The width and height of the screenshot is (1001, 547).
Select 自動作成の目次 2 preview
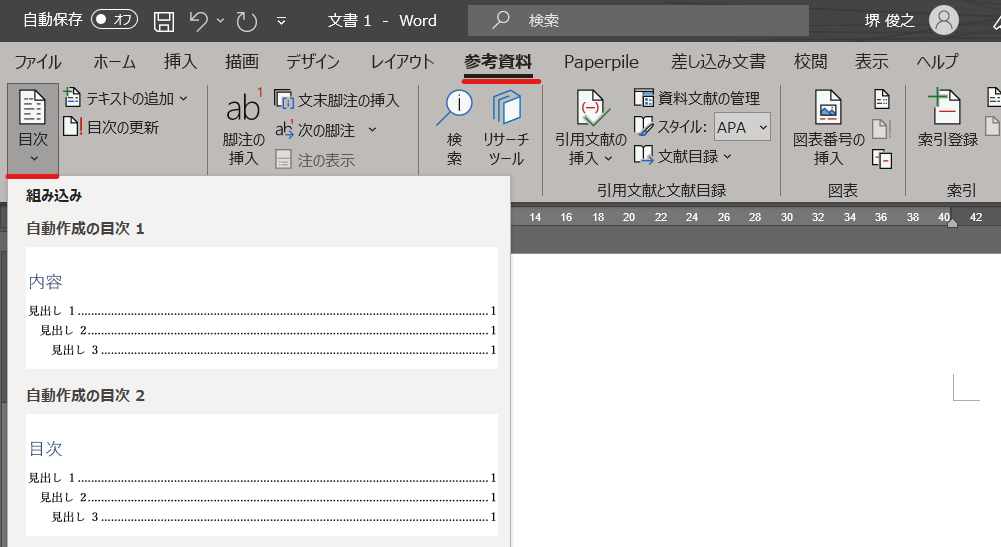262,475
